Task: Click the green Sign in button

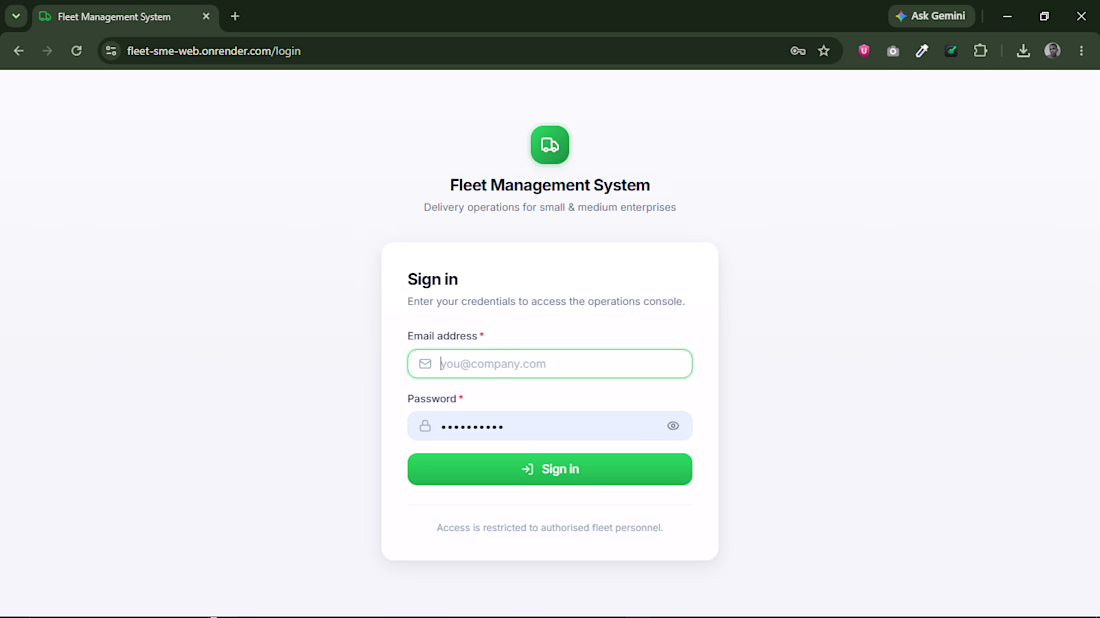Action: (x=549, y=469)
